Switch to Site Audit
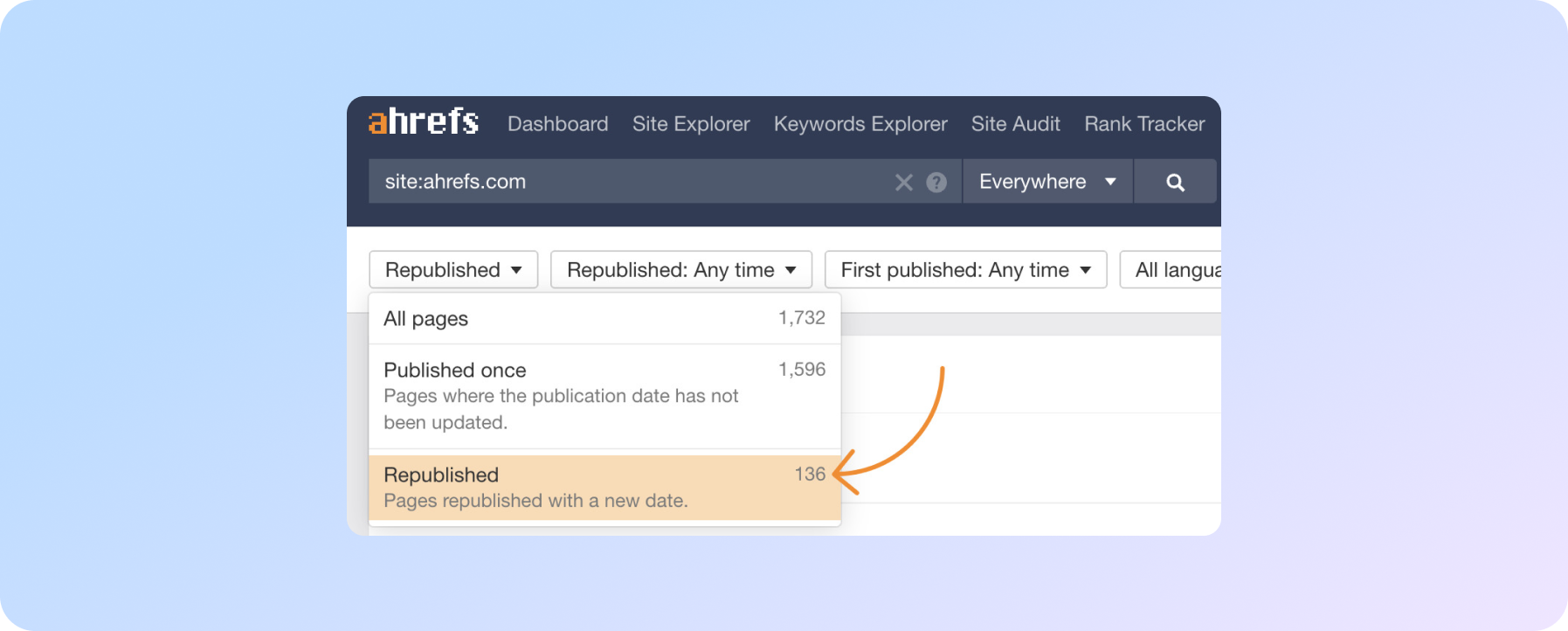The width and height of the screenshot is (1568, 631). tap(1015, 124)
